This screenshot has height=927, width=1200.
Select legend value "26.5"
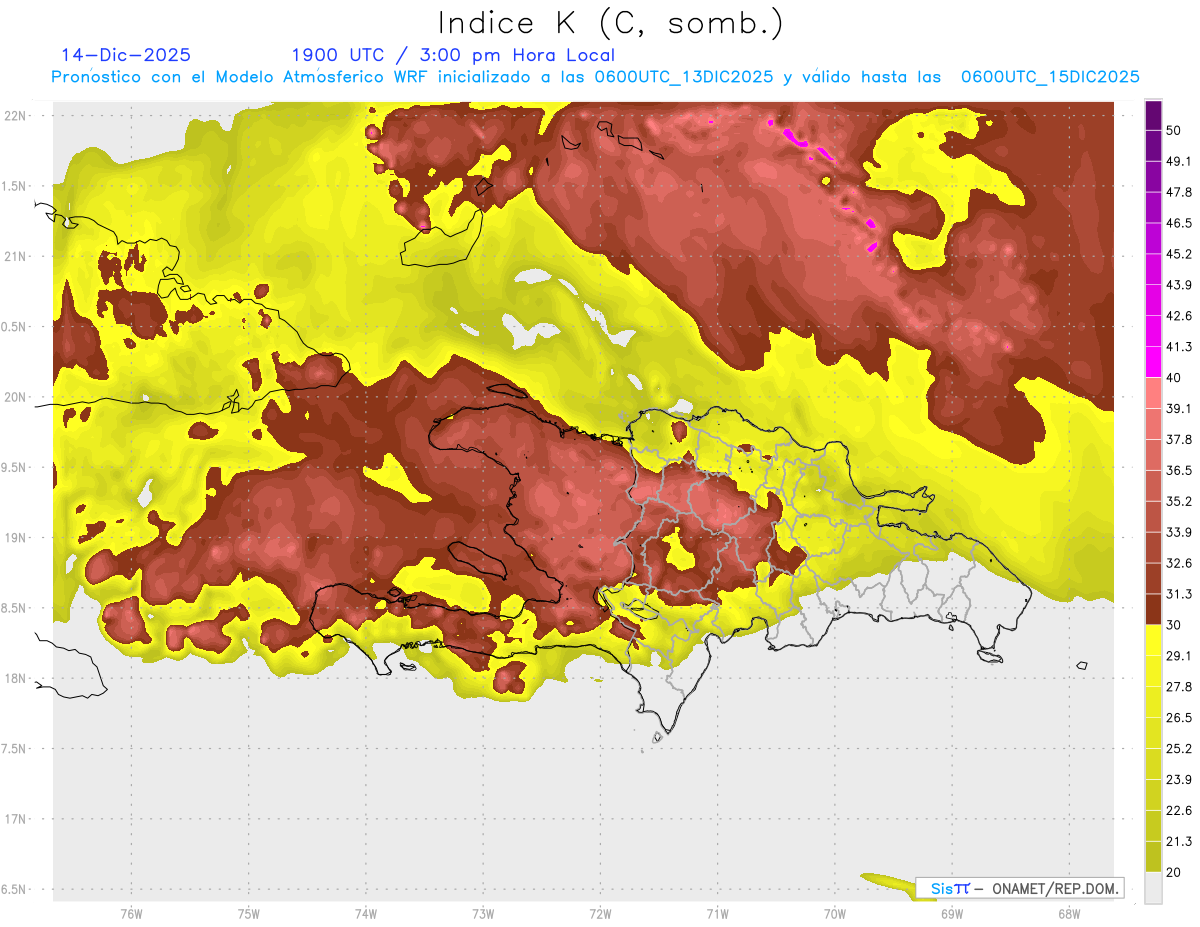coord(1179,717)
